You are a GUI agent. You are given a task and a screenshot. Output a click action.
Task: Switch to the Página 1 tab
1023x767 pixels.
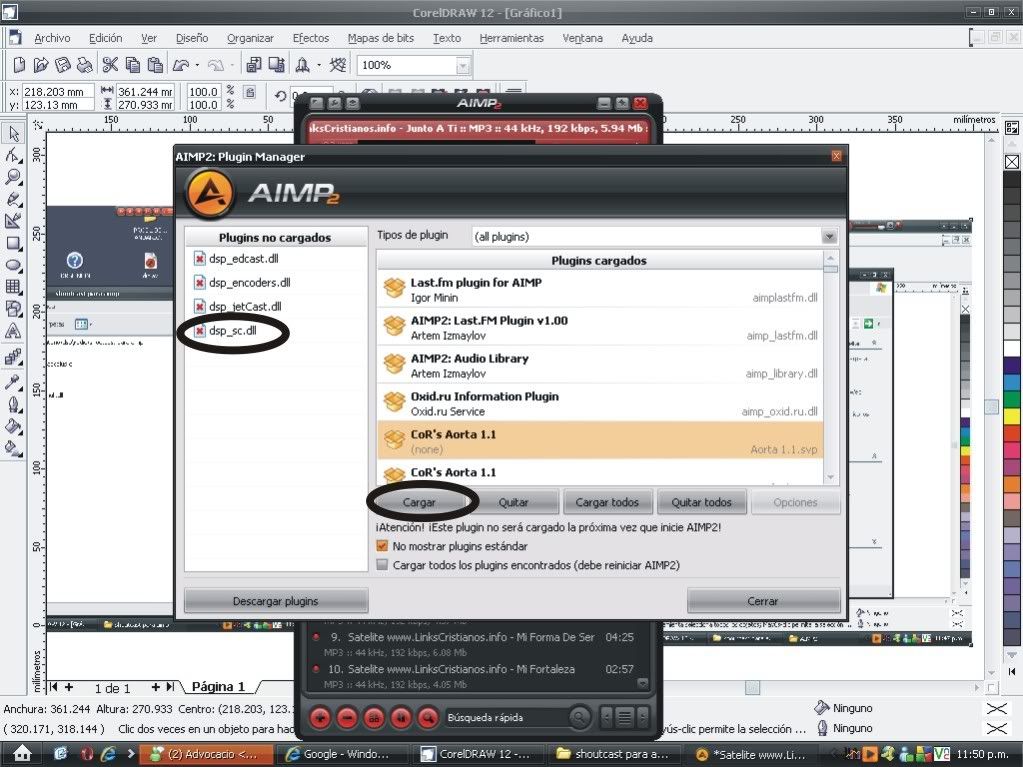[218, 686]
